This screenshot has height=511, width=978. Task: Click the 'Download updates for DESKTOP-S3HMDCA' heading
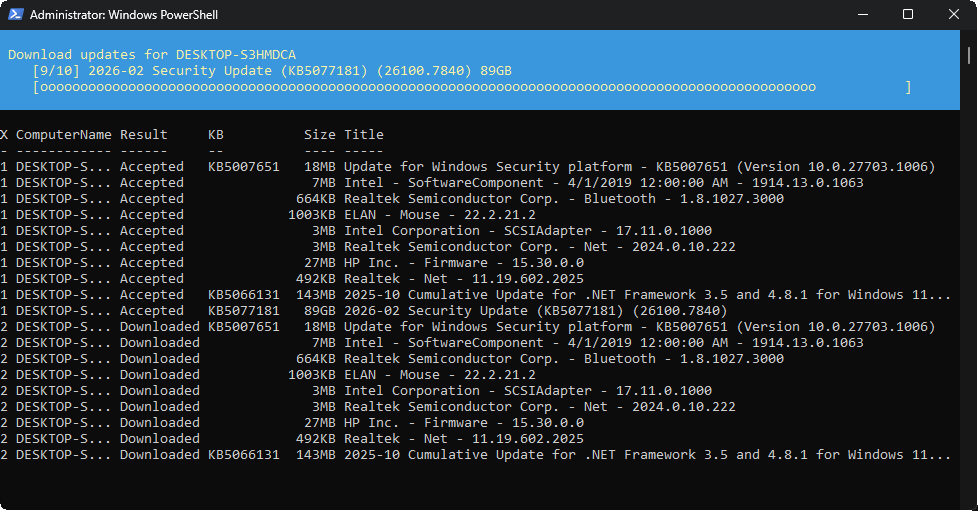coord(152,54)
